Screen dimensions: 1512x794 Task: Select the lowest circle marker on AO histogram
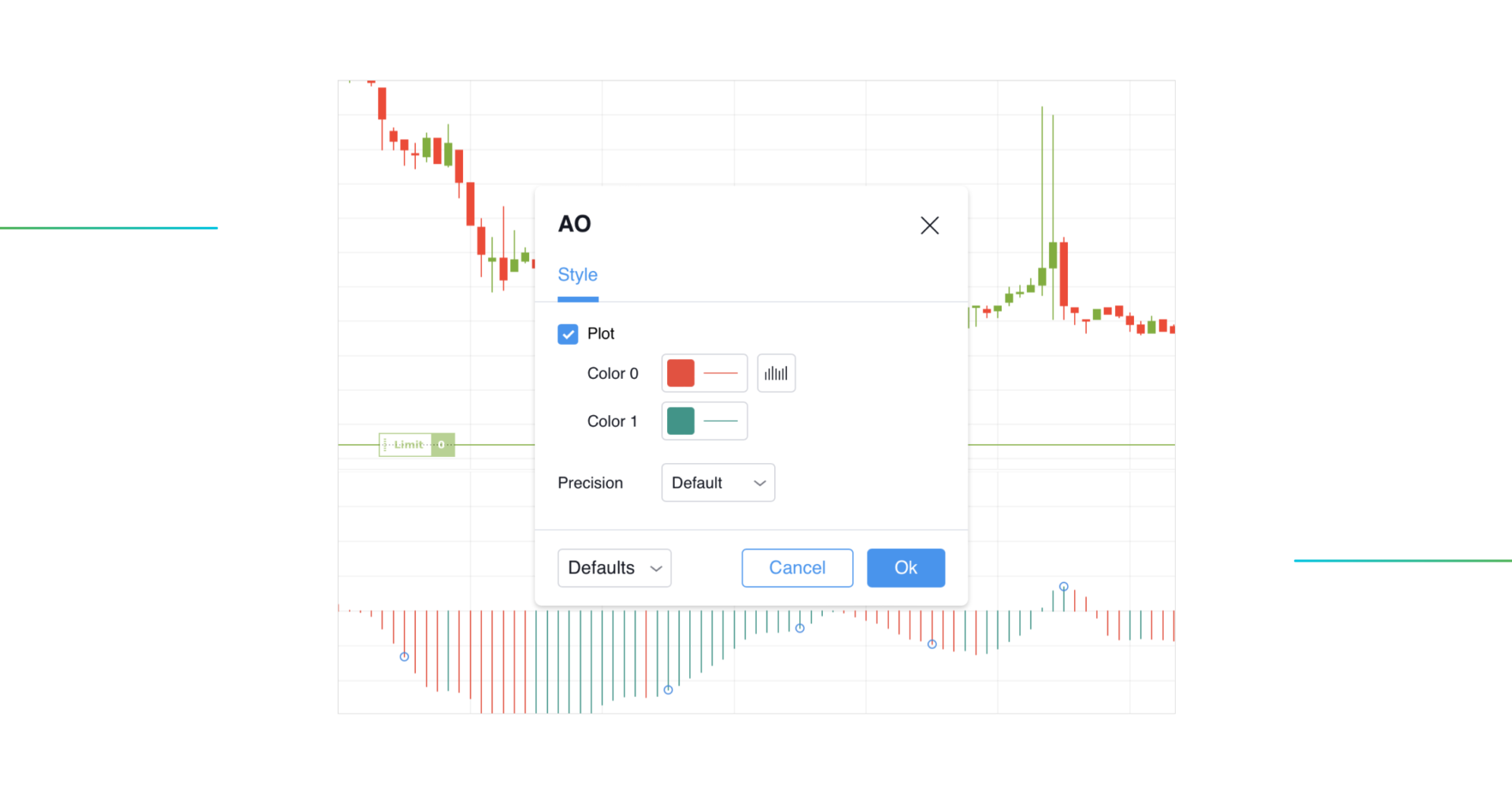click(x=668, y=690)
